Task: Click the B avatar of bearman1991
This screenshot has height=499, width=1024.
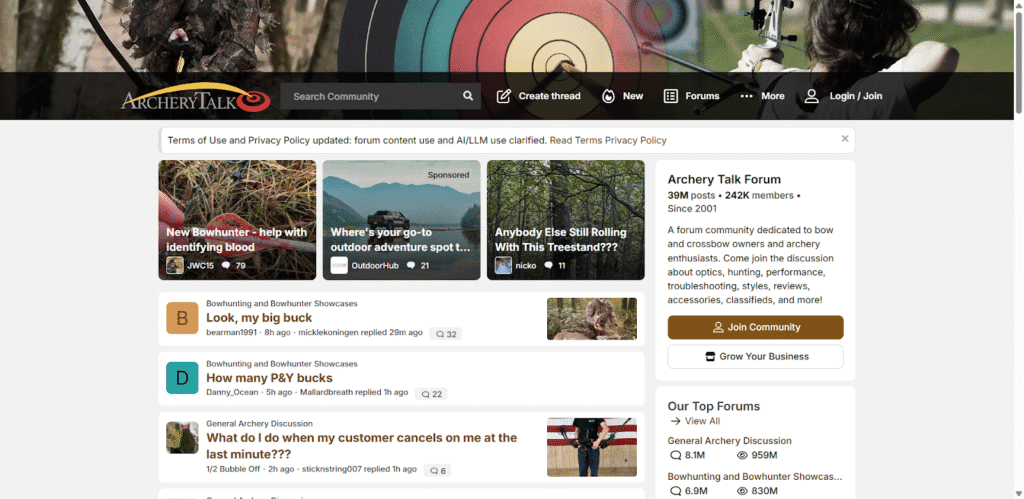Action: pyautogui.click(x=182, y=318)
